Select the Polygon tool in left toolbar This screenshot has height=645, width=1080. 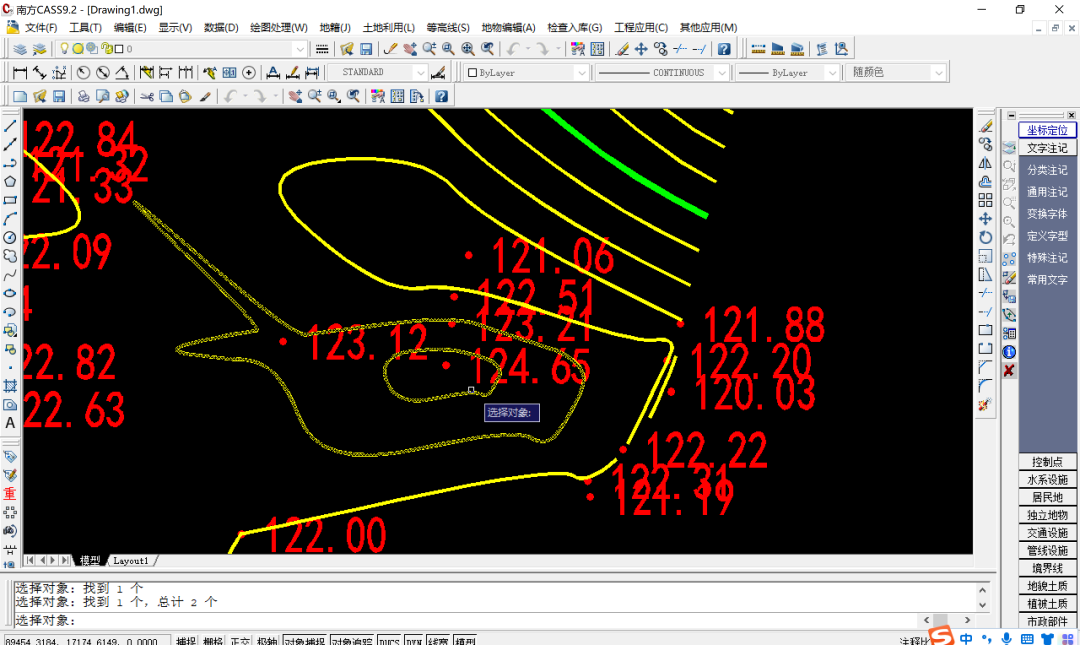[x=10, y=181]
